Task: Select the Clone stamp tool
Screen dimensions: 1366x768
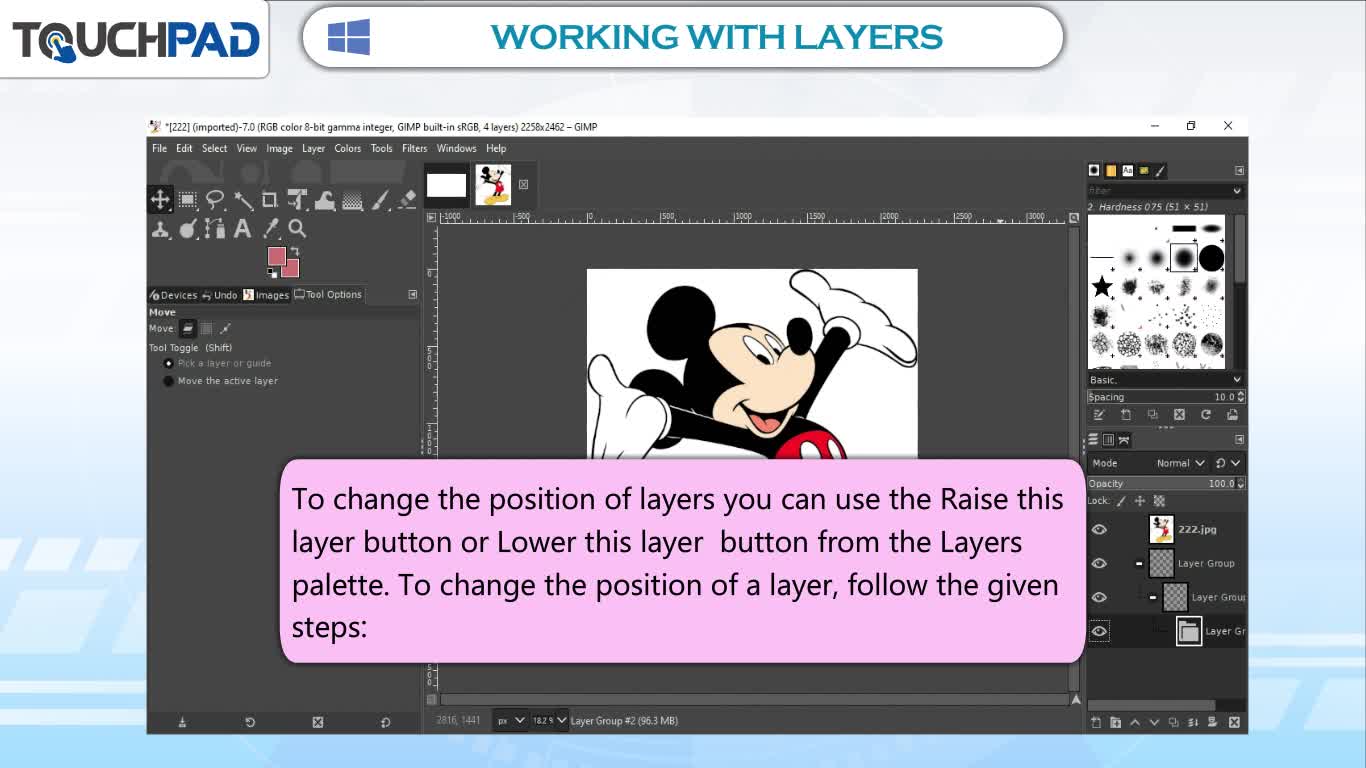Action: tap(160, 229)
